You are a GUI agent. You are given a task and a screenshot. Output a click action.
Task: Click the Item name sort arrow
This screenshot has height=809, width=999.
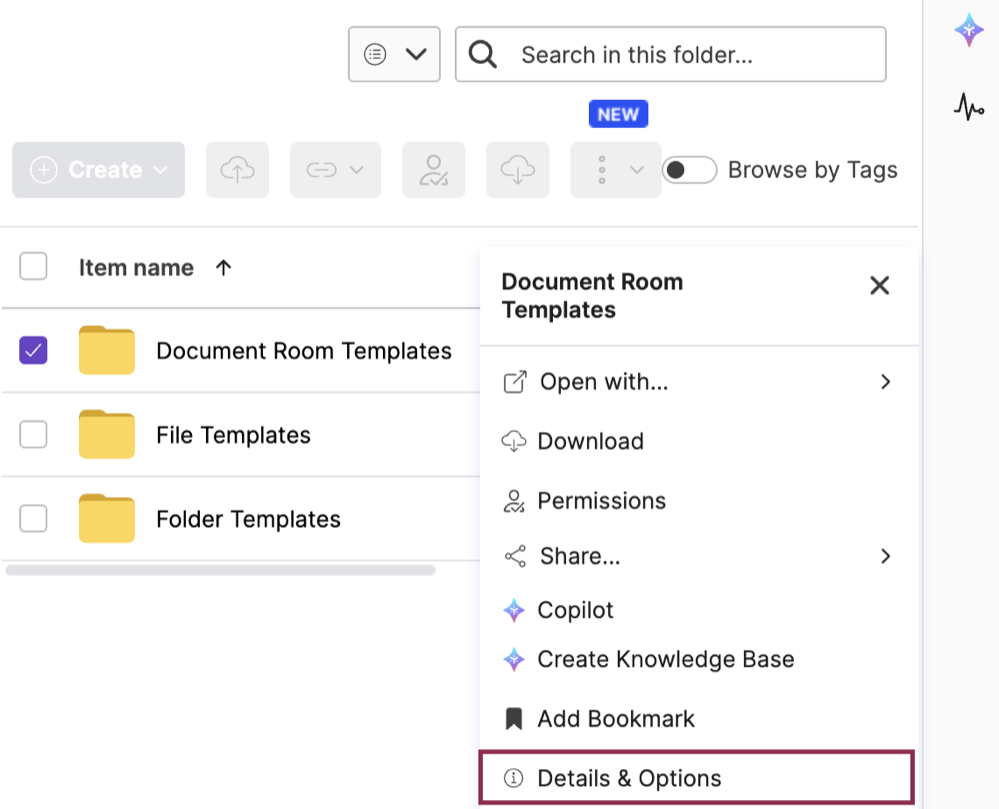tap(223, 268)
